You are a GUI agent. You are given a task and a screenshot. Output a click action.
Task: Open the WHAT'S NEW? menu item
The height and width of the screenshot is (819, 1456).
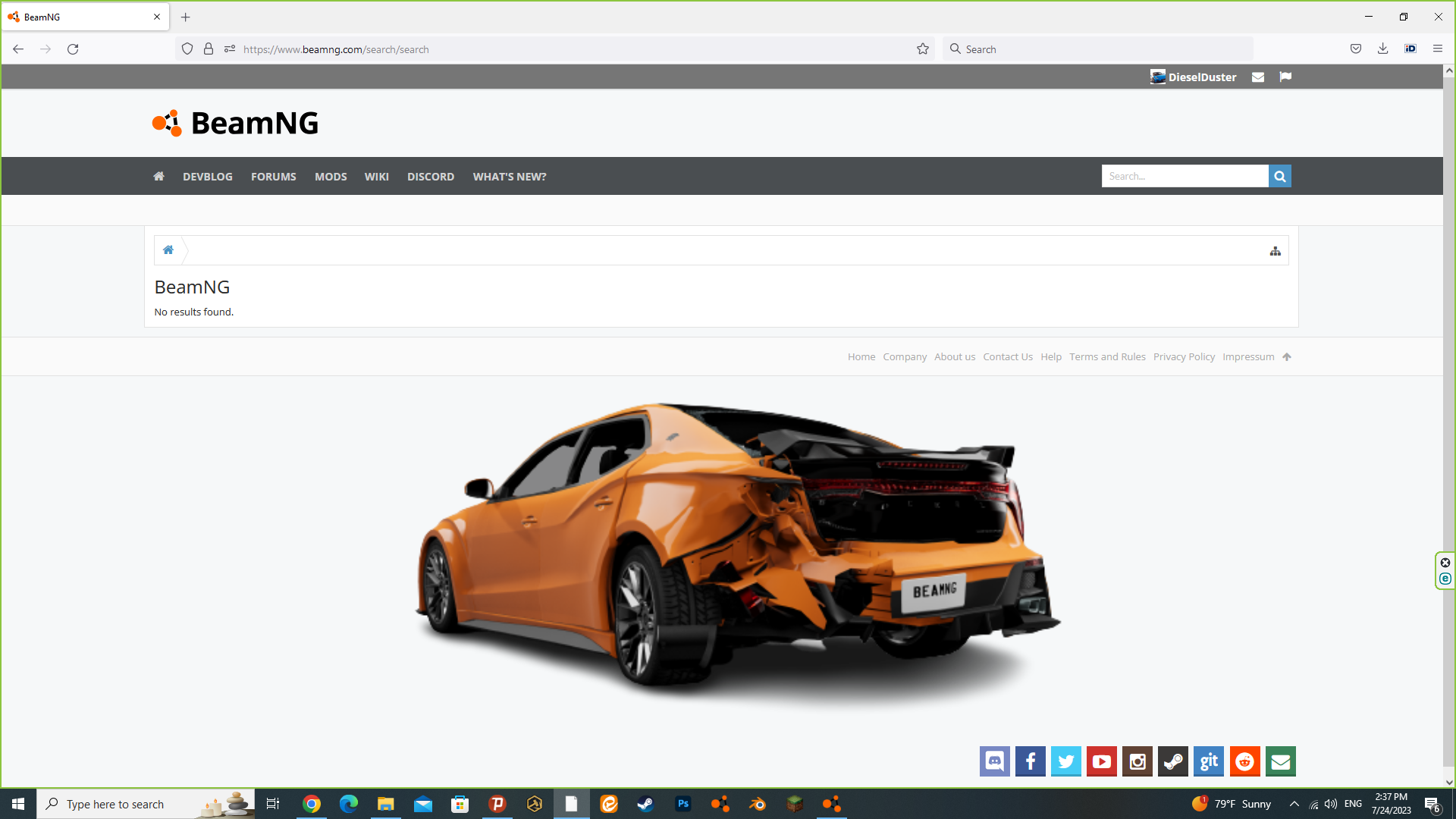click(x=509, y=176)
